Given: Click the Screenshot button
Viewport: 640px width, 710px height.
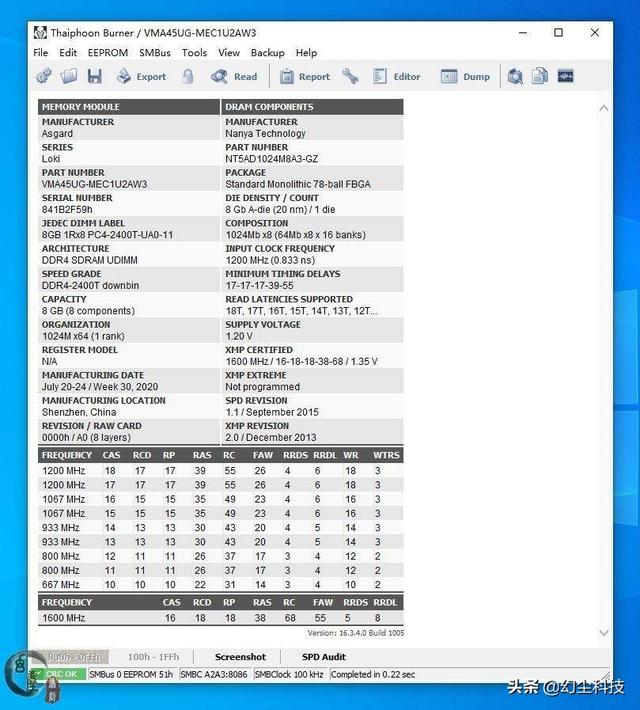Looking at the screenshot, I should (x=241, y=657).
